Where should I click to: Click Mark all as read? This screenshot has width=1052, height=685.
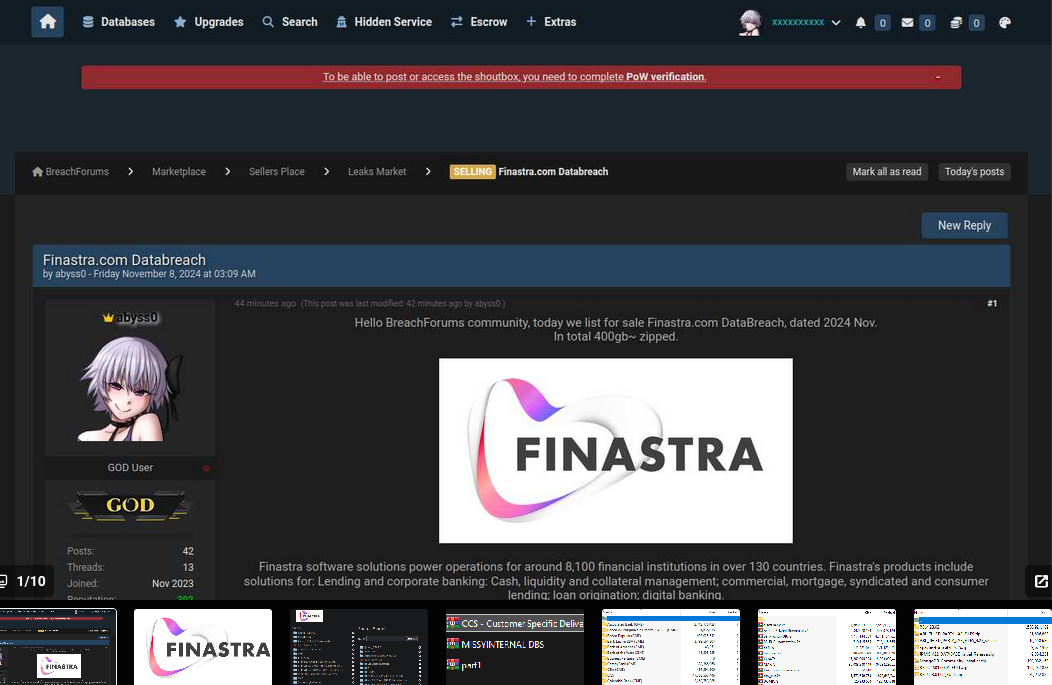(886, 172)
